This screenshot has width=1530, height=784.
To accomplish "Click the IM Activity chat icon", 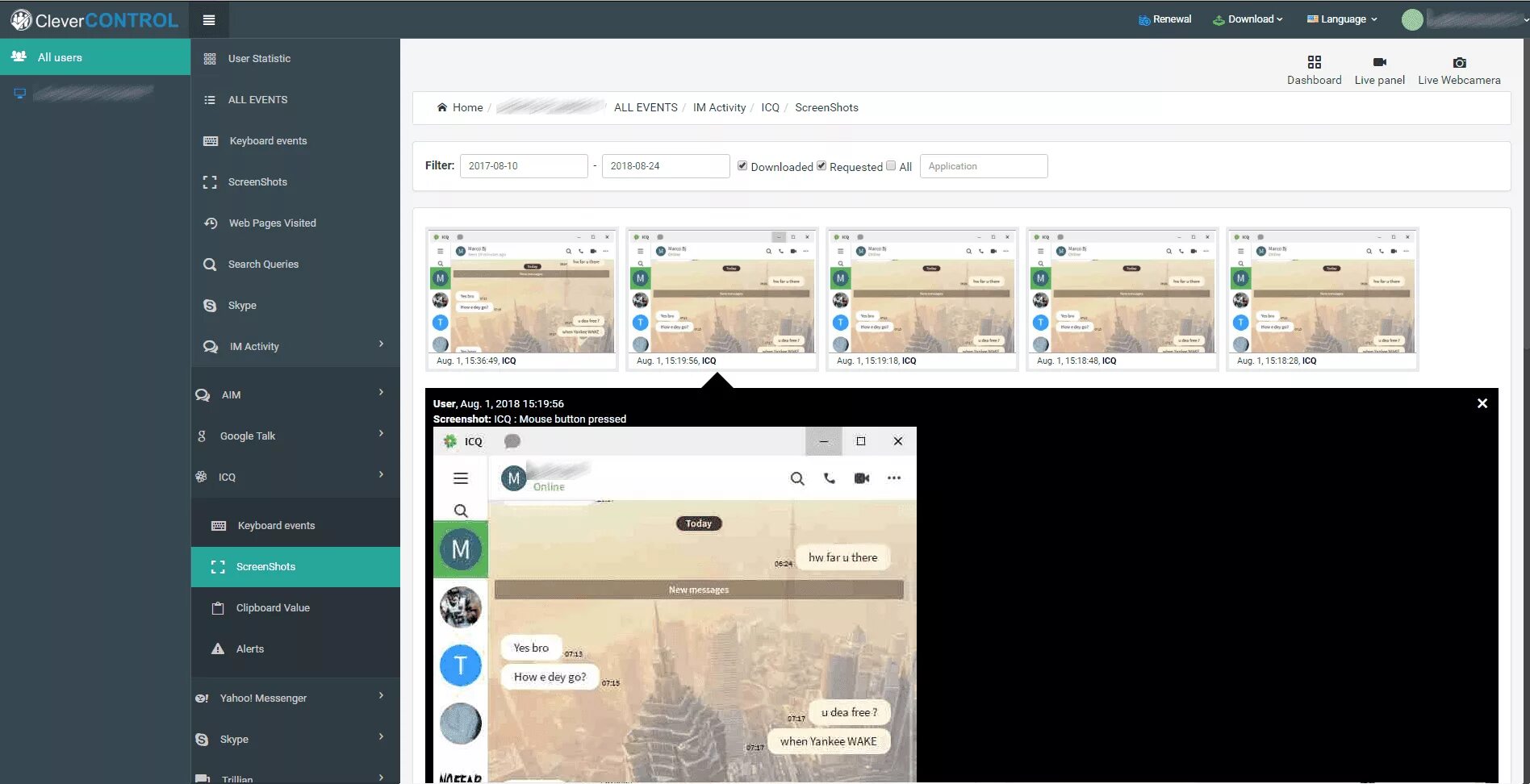I will (211, 347).
